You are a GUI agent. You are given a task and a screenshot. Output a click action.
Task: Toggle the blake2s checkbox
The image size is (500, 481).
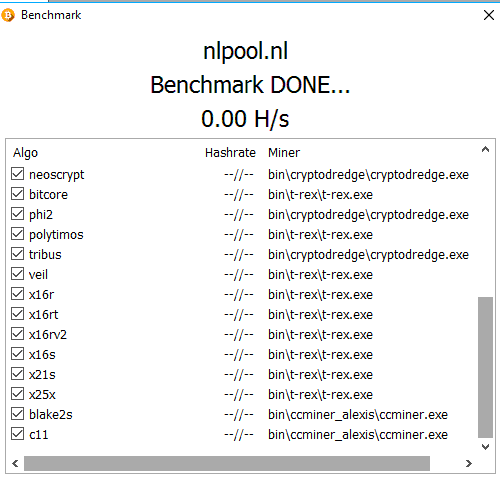point(17,414)
